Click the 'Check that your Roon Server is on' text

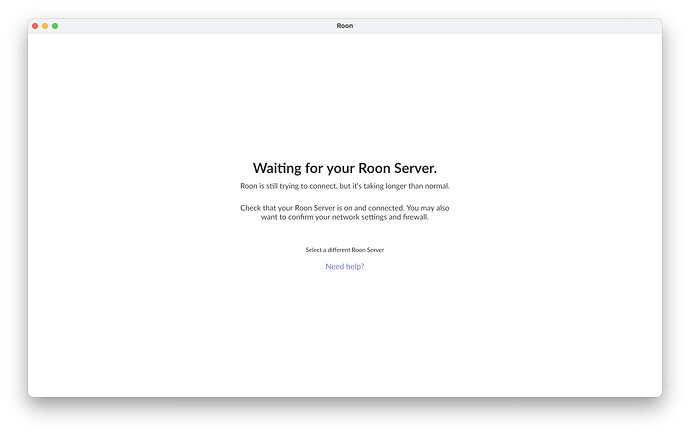345,212
